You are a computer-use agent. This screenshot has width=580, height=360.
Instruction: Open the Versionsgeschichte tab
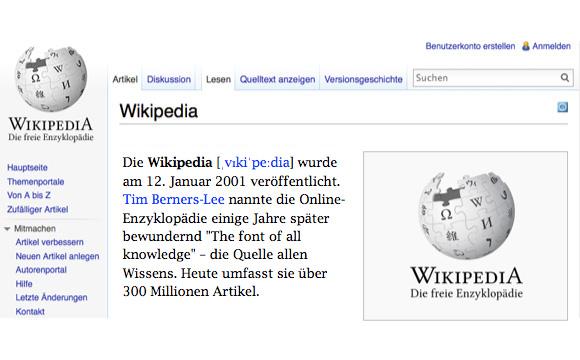pyautogui.click(x=363, y=79)
